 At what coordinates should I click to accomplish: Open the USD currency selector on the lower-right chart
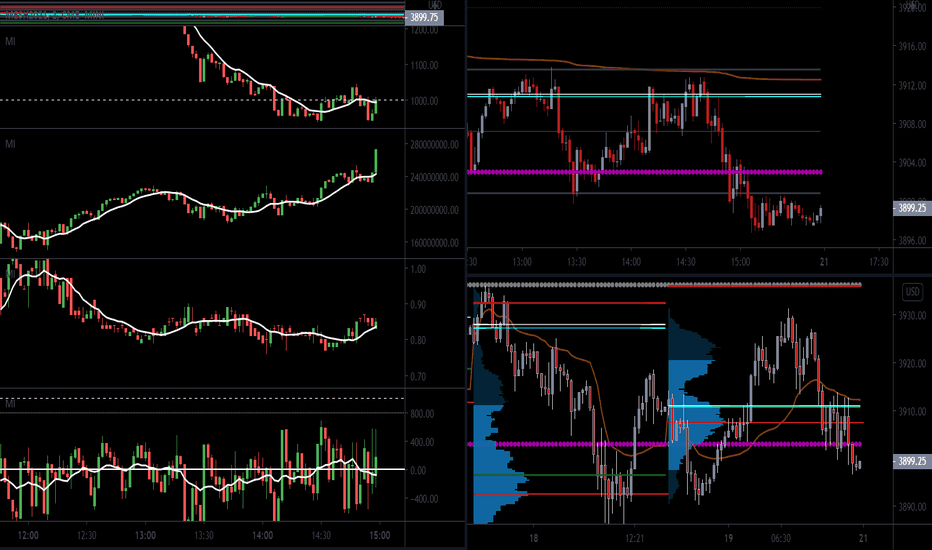pos(912,292)
